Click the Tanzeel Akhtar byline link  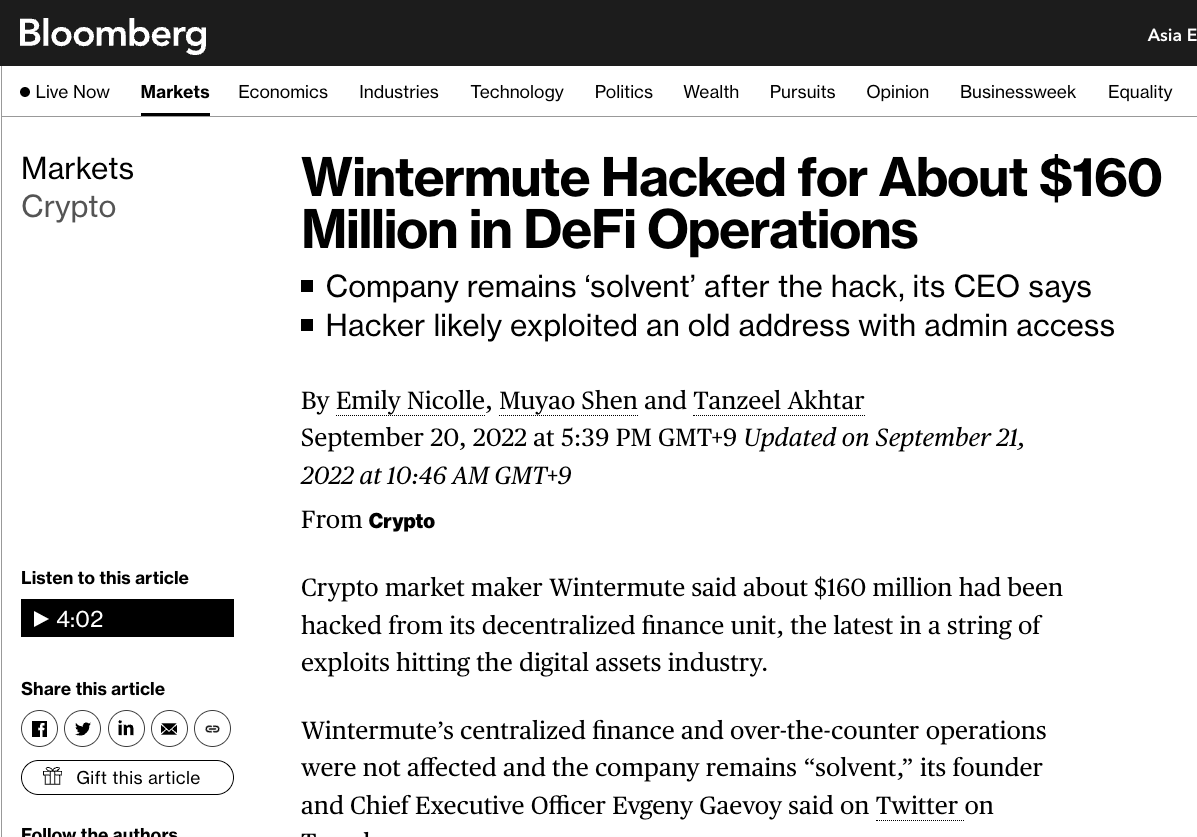(x=778, y=401)
